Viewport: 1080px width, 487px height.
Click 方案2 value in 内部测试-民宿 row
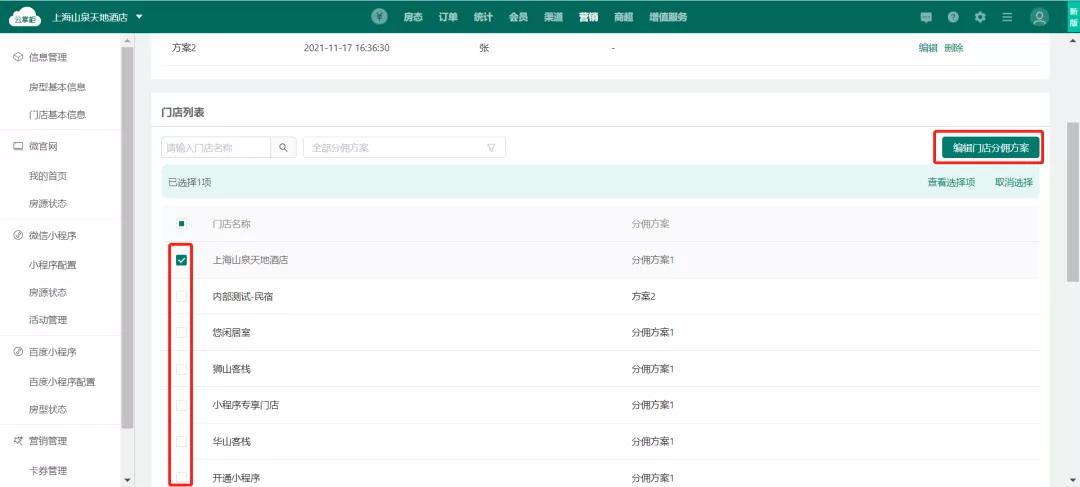click(643, 296)
